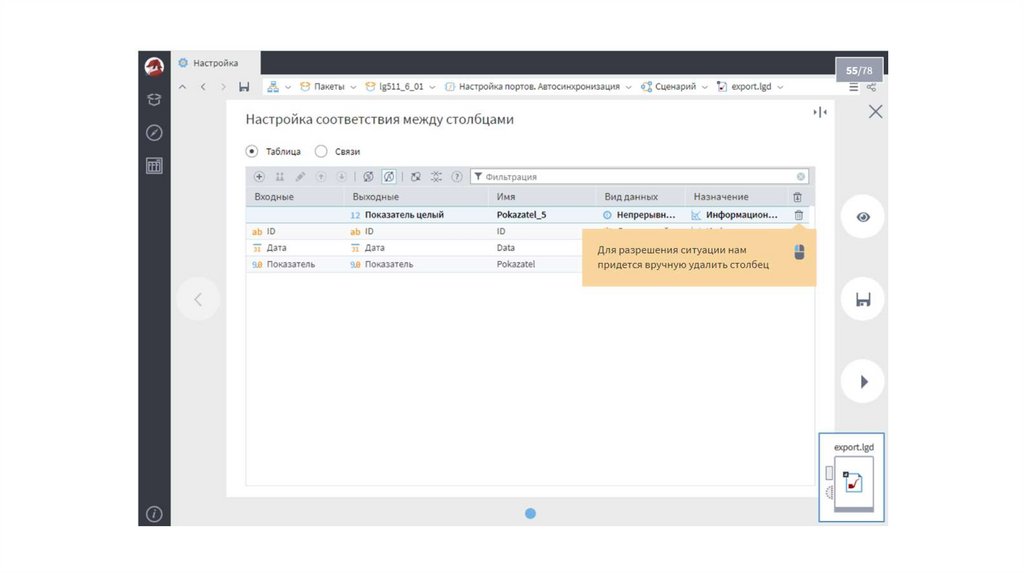Viewport: 1024px width, 574px height.
Task: Click the blue progress dot at bottom
Action: (530, 513)
